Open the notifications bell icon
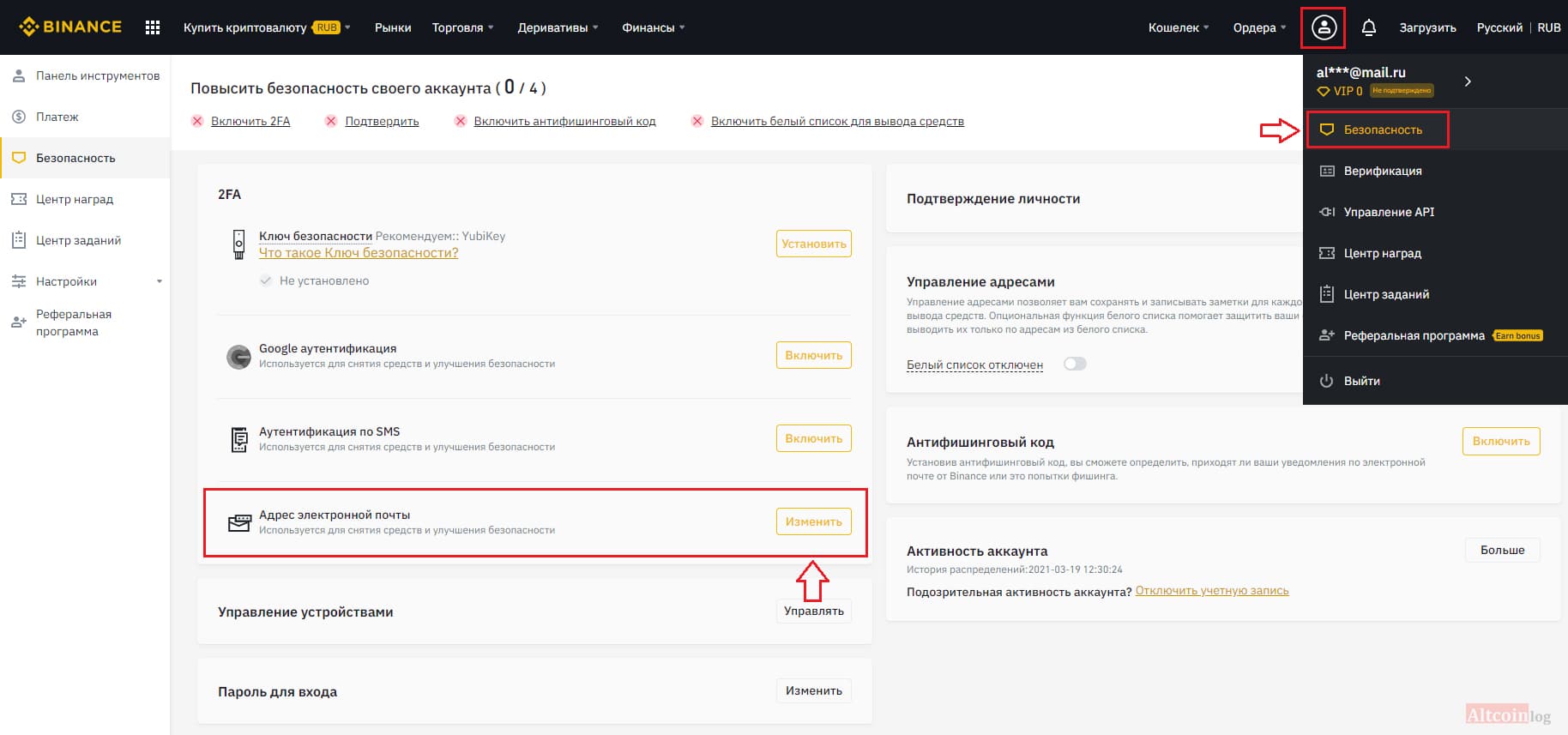 point(1369,27)
